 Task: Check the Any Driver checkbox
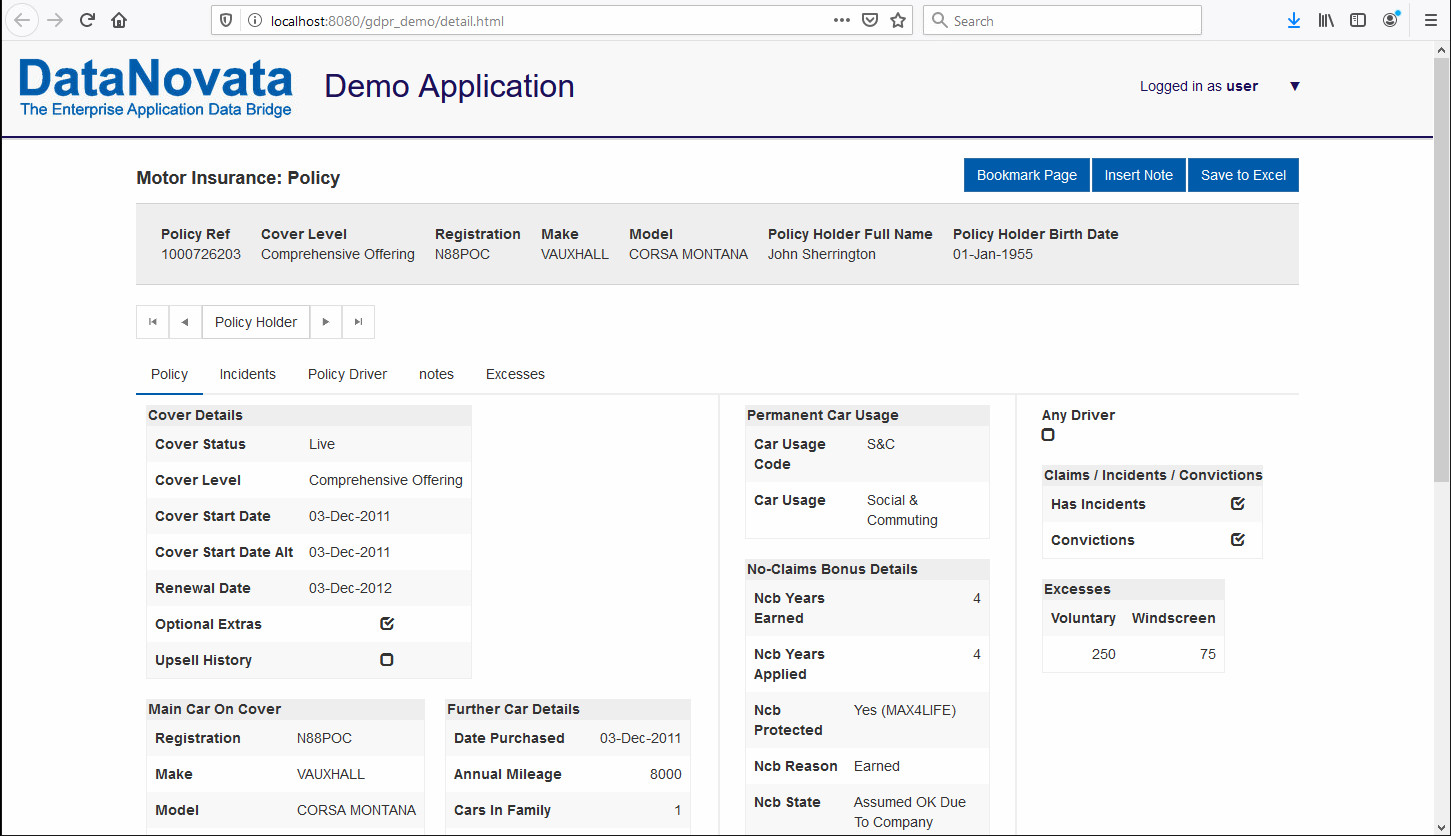coord(1048,435)
